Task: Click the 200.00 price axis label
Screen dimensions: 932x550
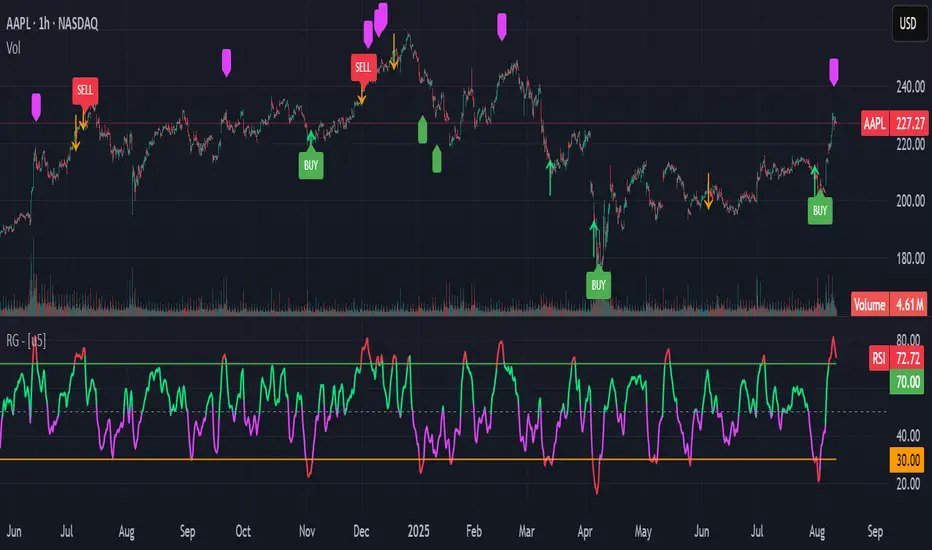Action: [910, 201]
